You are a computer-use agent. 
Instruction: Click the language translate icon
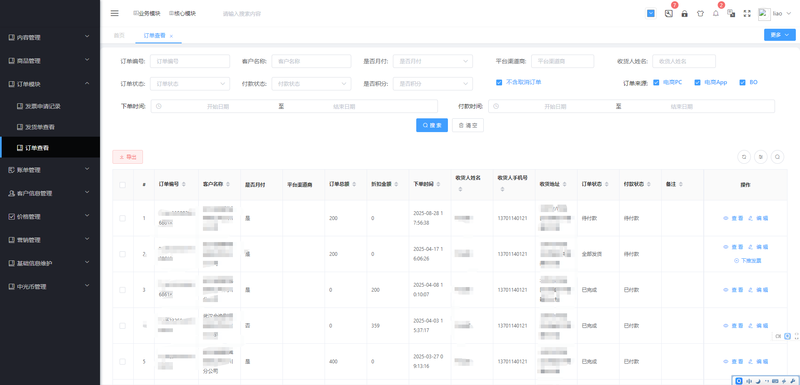coord(731,14)
